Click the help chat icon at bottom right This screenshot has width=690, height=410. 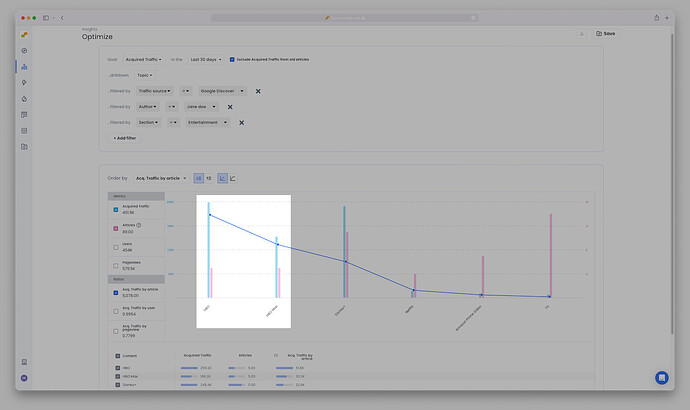661,377
